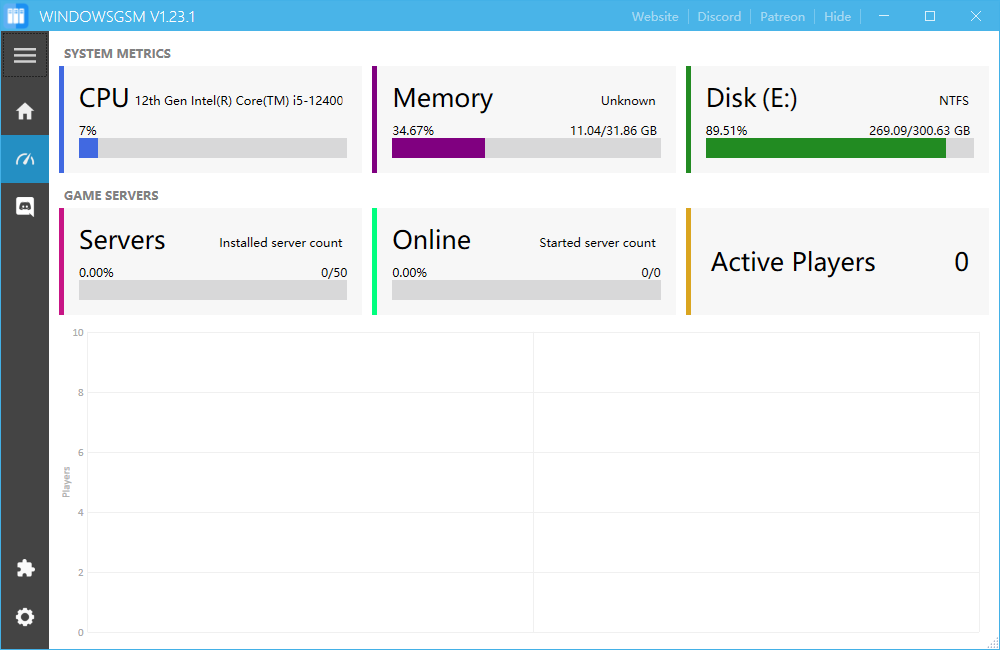Open the Website link in the title bar

click(655, 16)
